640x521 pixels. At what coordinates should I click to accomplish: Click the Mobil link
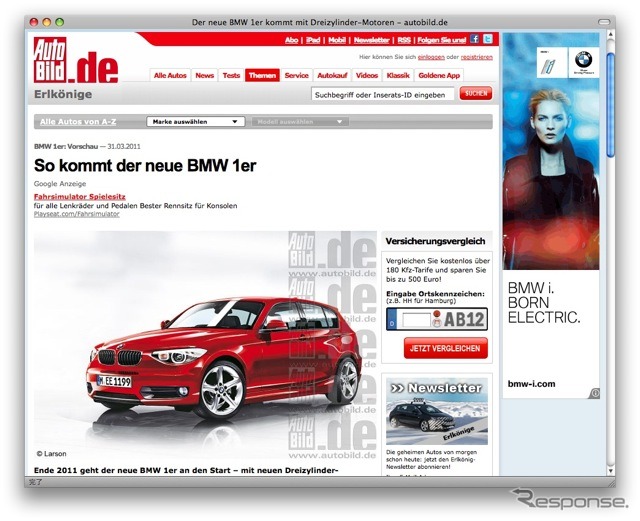tap(337, 40)
